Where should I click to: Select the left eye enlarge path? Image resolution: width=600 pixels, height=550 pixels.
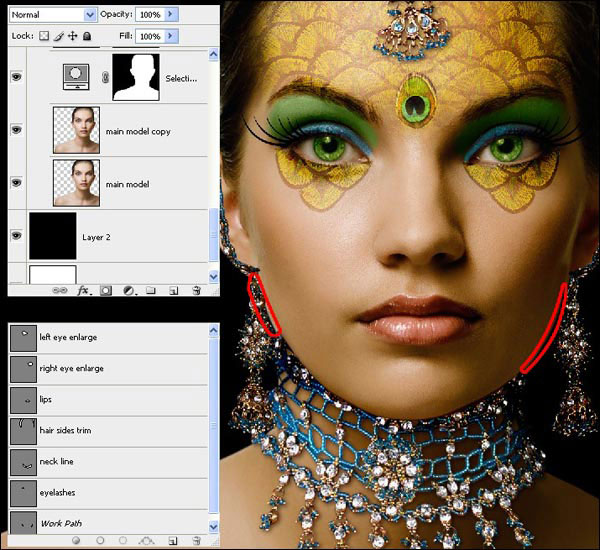click(108, 338)
